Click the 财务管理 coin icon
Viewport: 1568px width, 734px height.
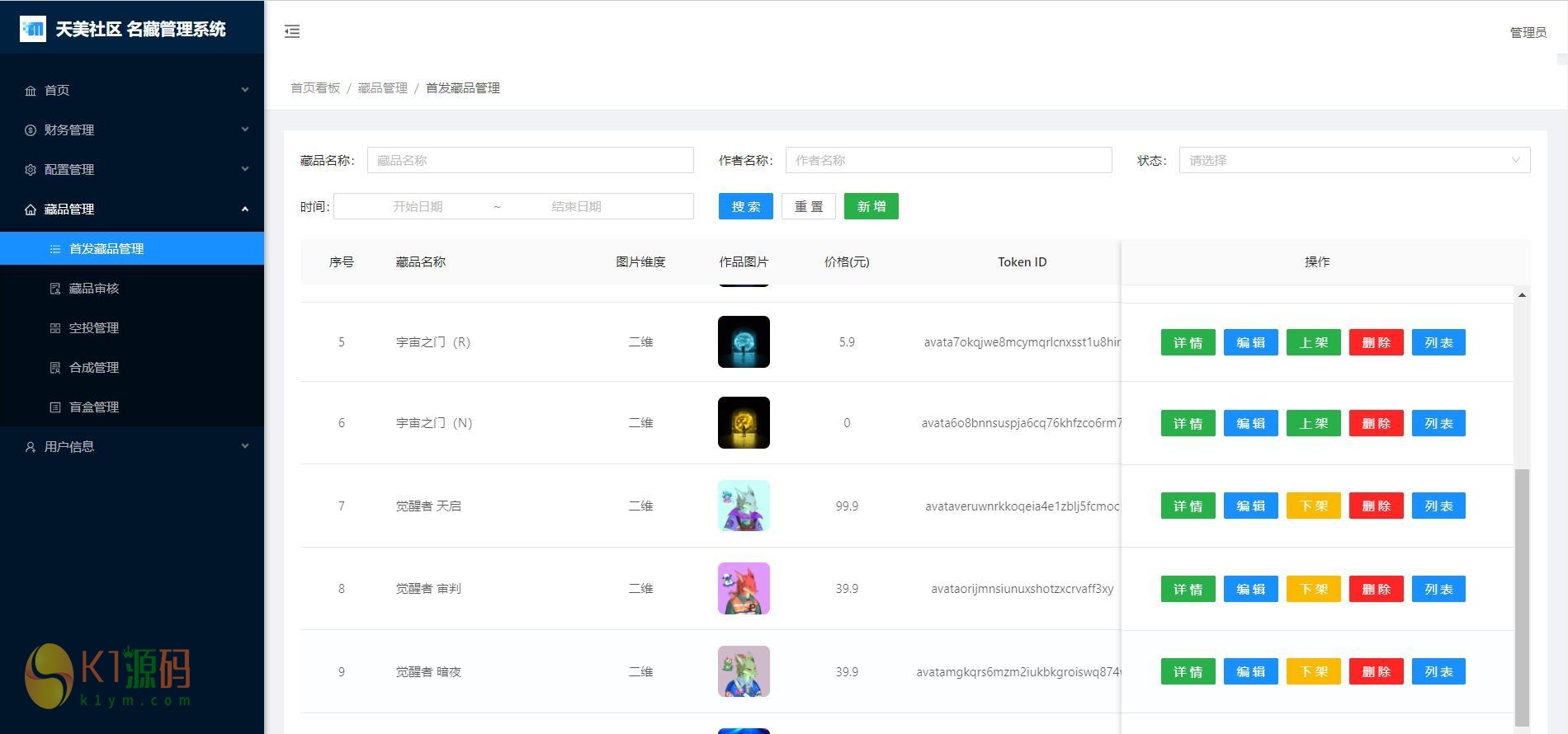click(x=31, y=130)
